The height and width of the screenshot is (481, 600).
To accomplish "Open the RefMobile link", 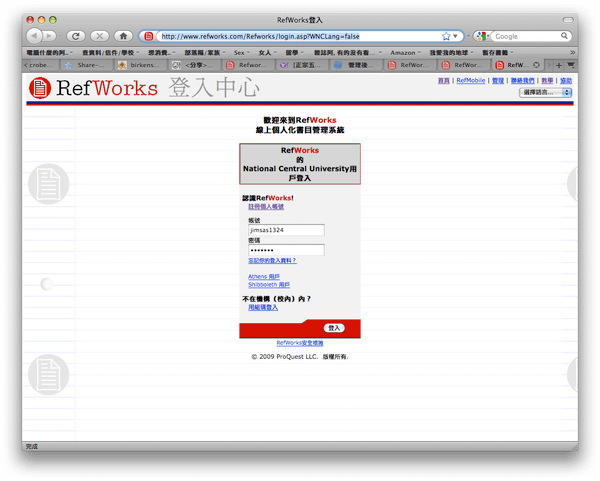I will (x=470, y=80).
